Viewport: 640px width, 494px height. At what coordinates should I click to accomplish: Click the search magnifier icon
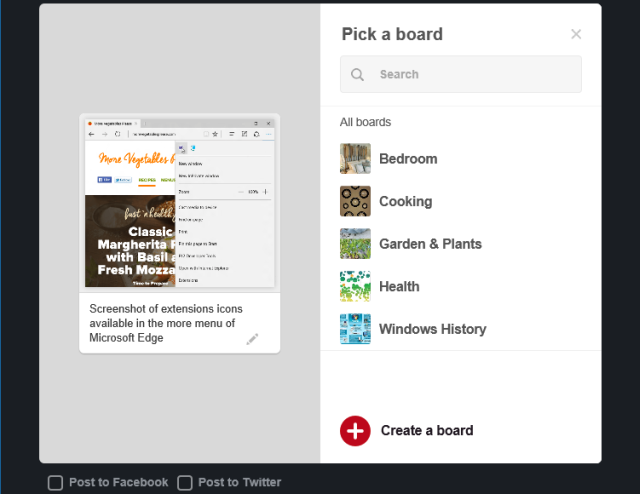tap(357, 74)
